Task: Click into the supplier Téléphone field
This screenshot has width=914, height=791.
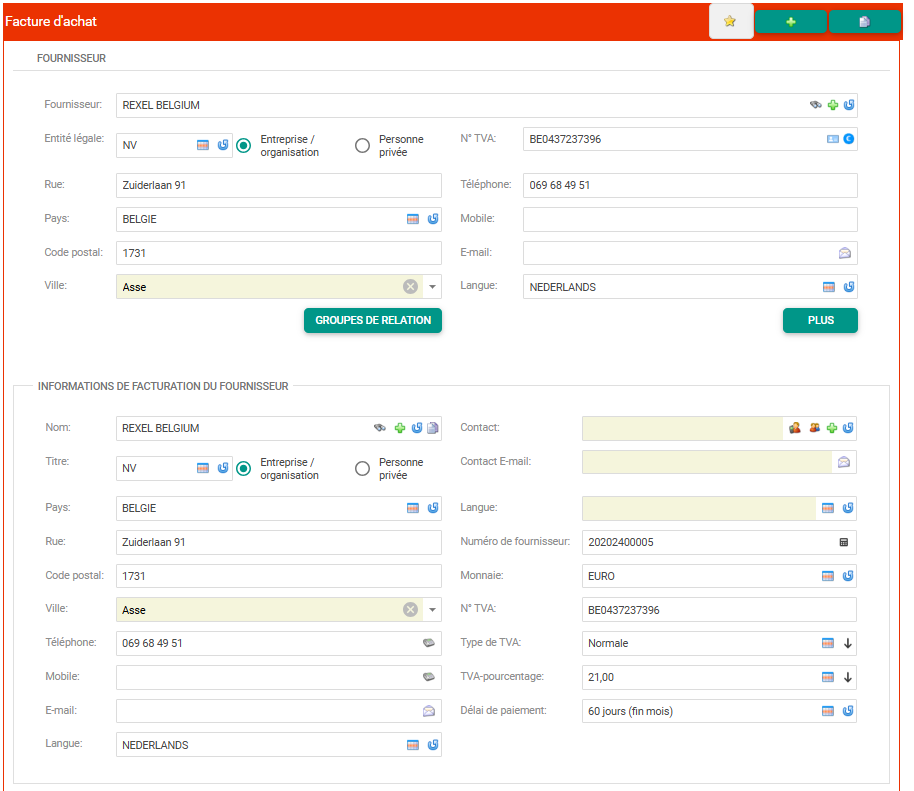Action: click(690, 185)
